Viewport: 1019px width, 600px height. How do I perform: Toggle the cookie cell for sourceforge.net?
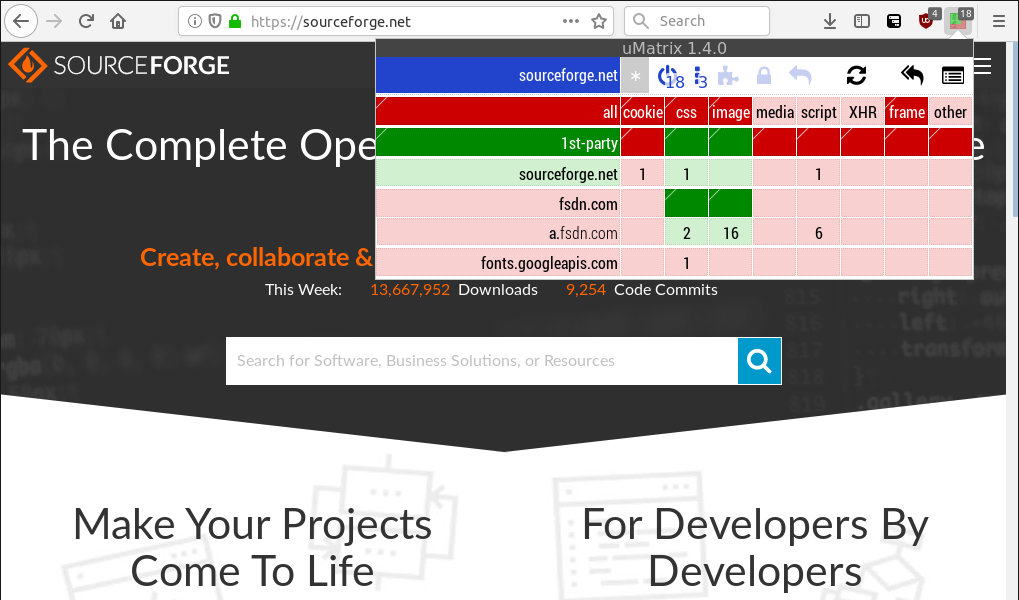point(643,174)
